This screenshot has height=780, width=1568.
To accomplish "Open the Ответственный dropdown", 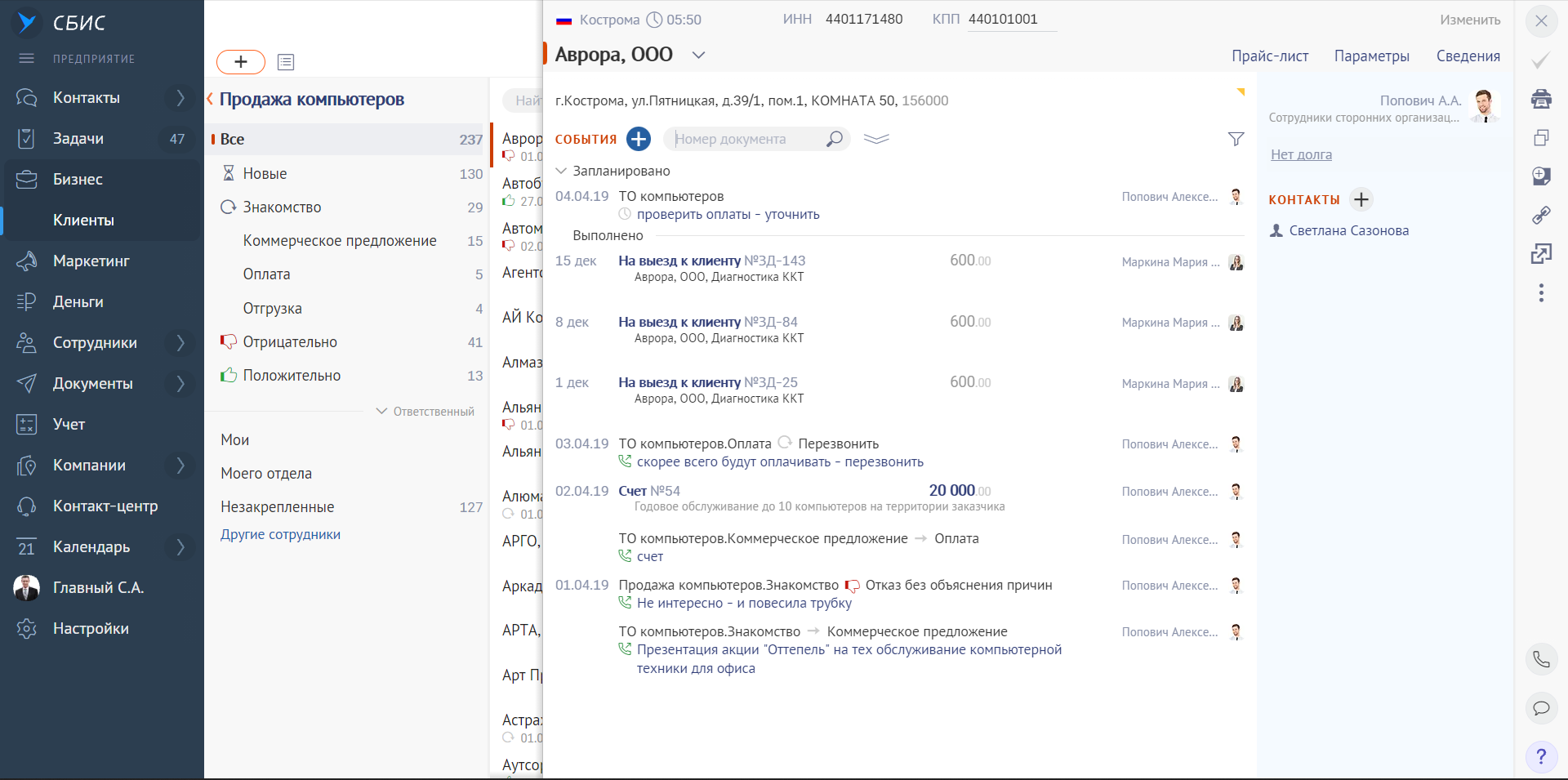I will pos(425,412).
